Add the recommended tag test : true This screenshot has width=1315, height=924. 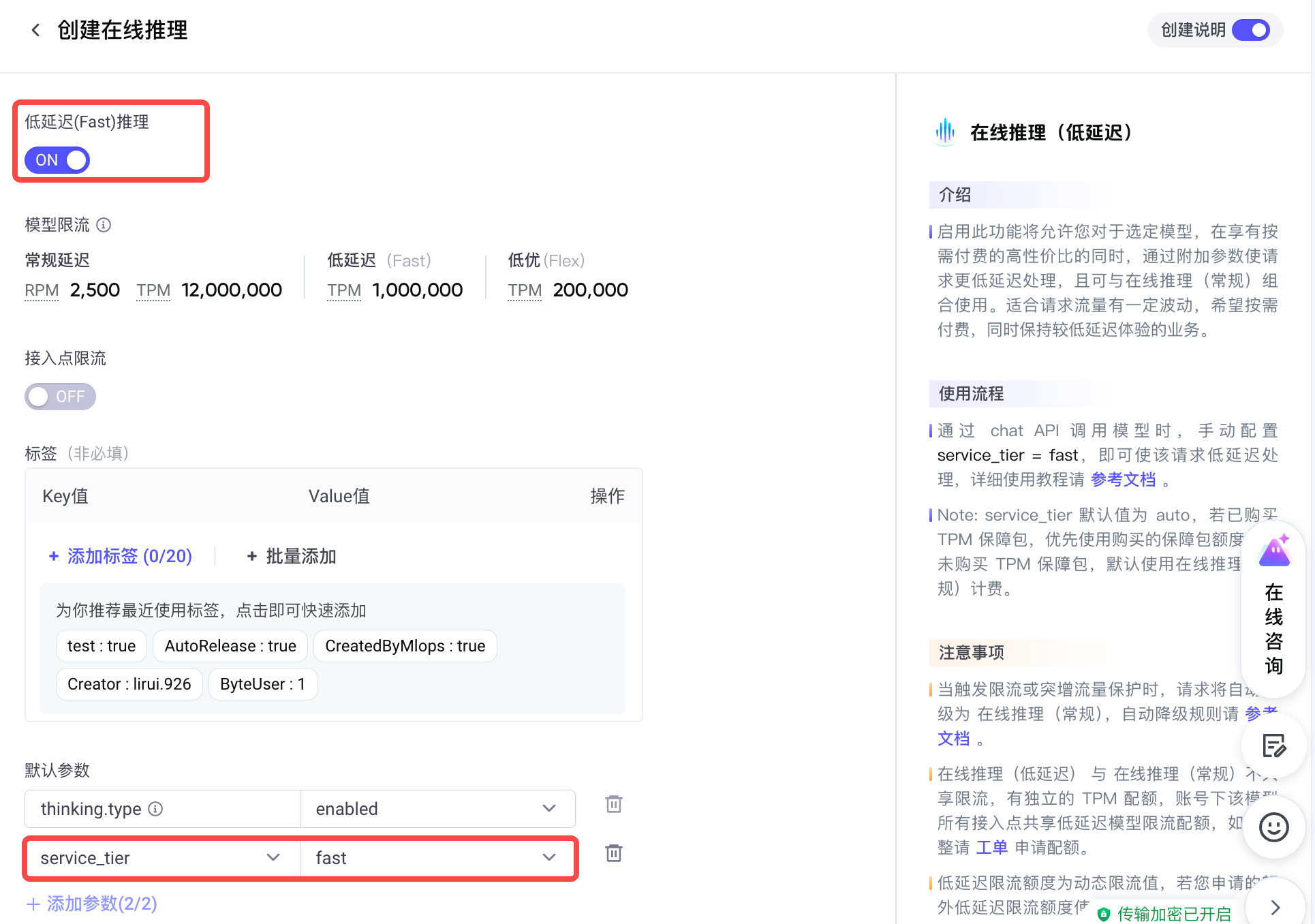point(102,646)
